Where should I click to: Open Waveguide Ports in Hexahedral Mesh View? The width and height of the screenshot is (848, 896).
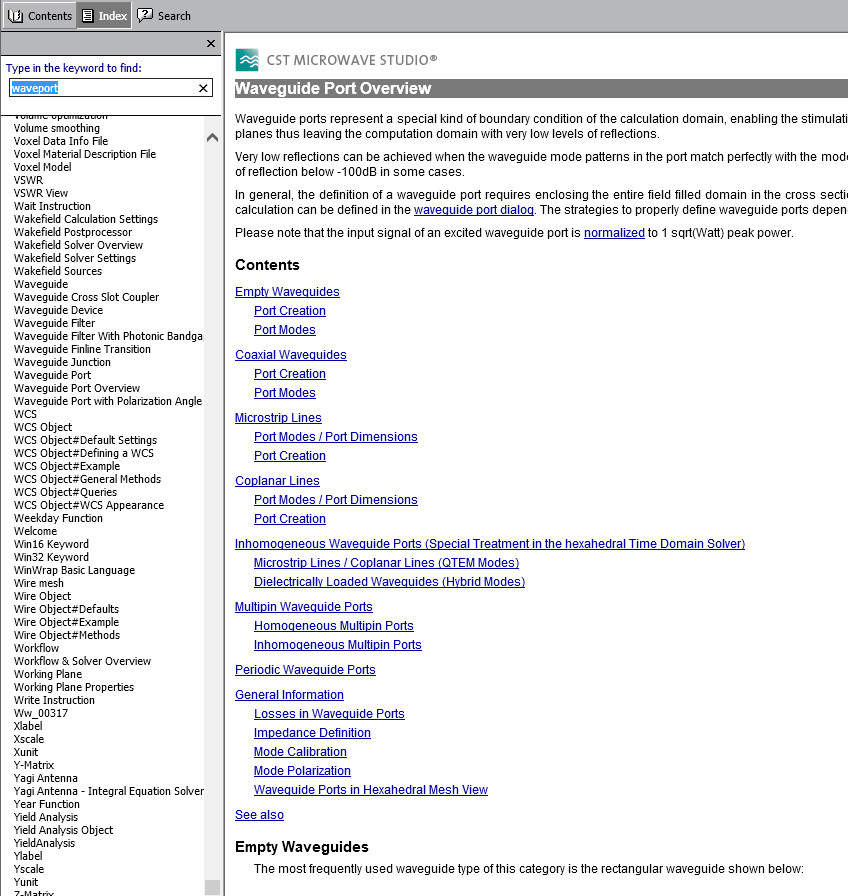click(x=371, y=790)
